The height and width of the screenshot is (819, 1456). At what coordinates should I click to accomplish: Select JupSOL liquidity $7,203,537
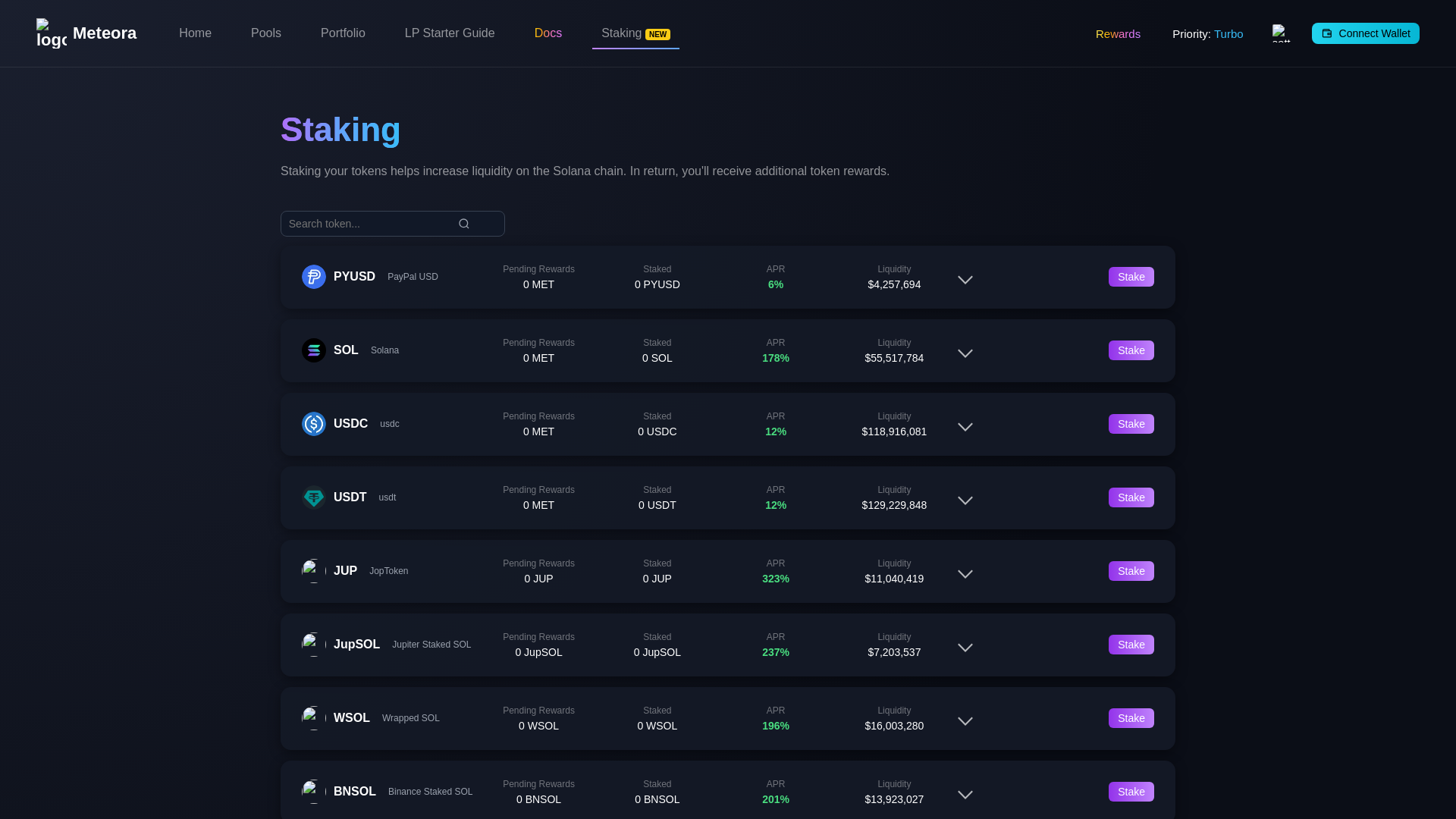pos(894,652)
